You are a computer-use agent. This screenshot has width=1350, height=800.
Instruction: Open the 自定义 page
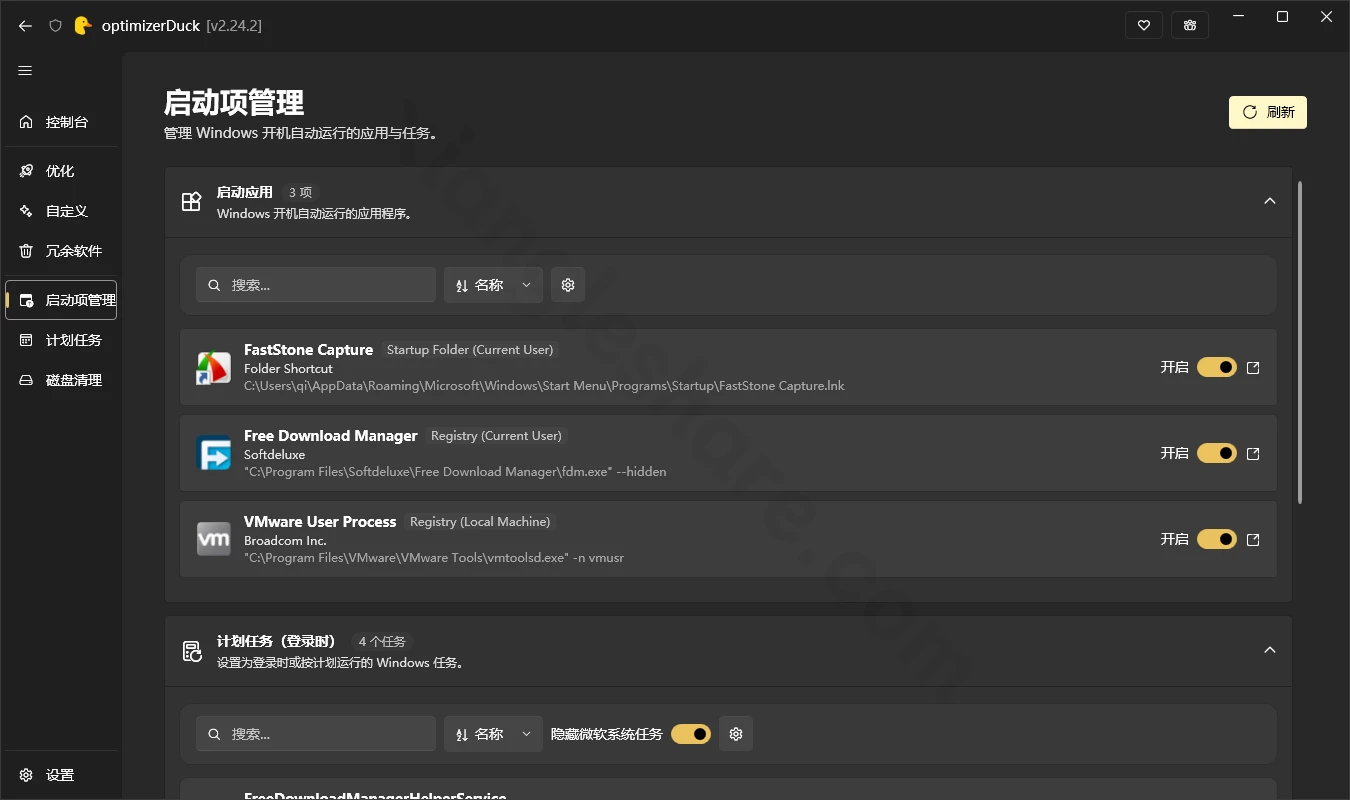coord(61,211)
